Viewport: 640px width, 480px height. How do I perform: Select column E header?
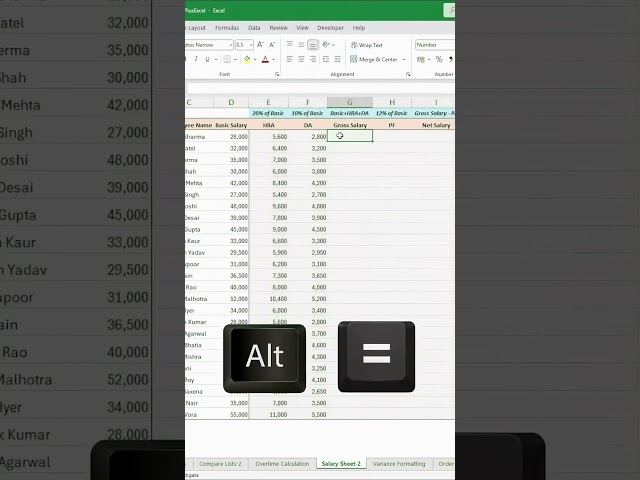(x=268, y=102)
